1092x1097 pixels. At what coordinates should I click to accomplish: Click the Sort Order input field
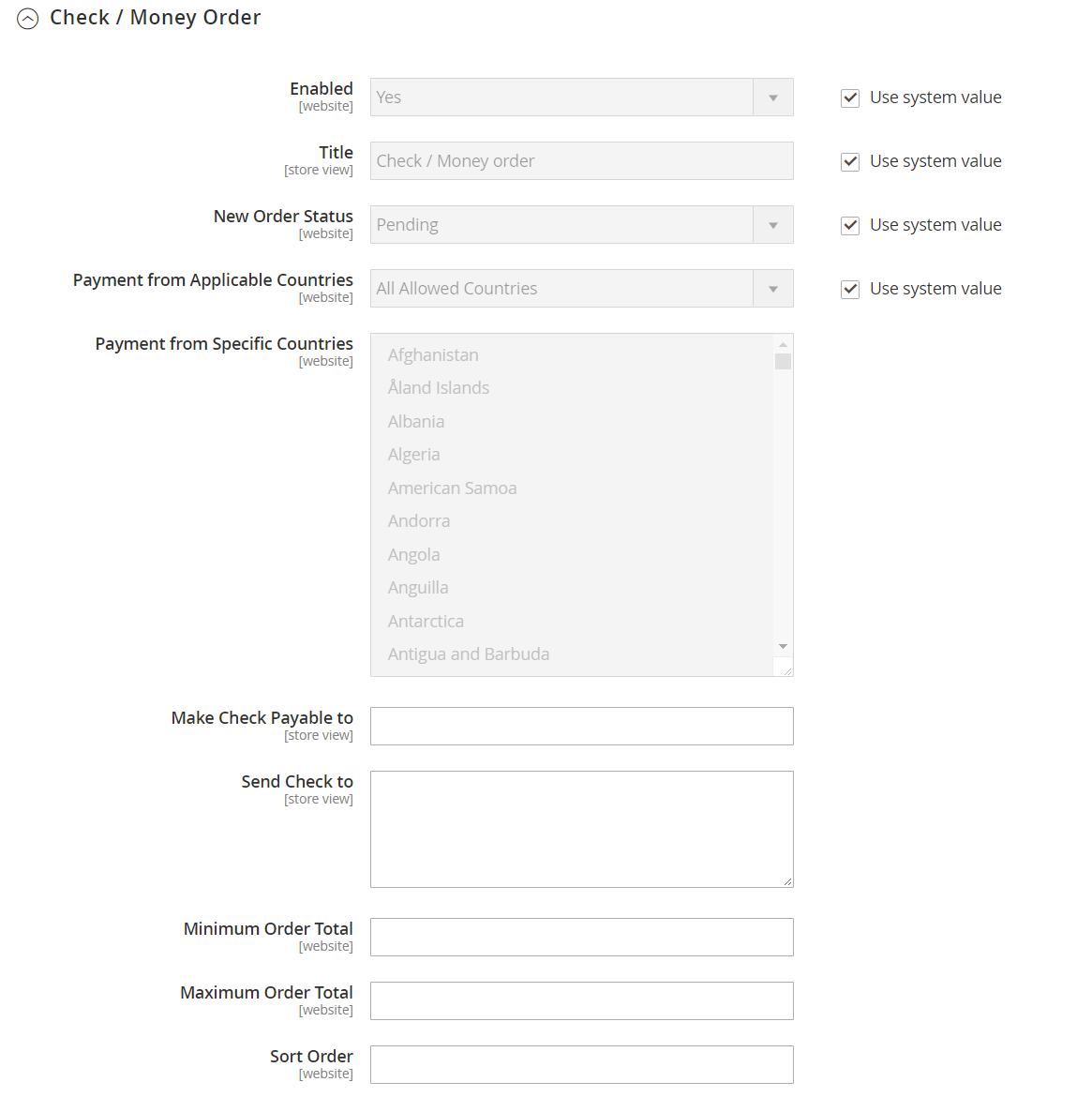[581, 1064]
